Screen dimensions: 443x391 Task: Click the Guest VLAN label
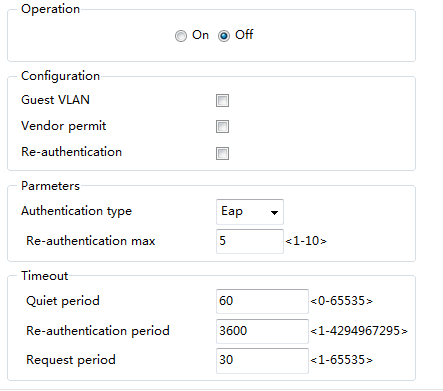coord(55,100)
